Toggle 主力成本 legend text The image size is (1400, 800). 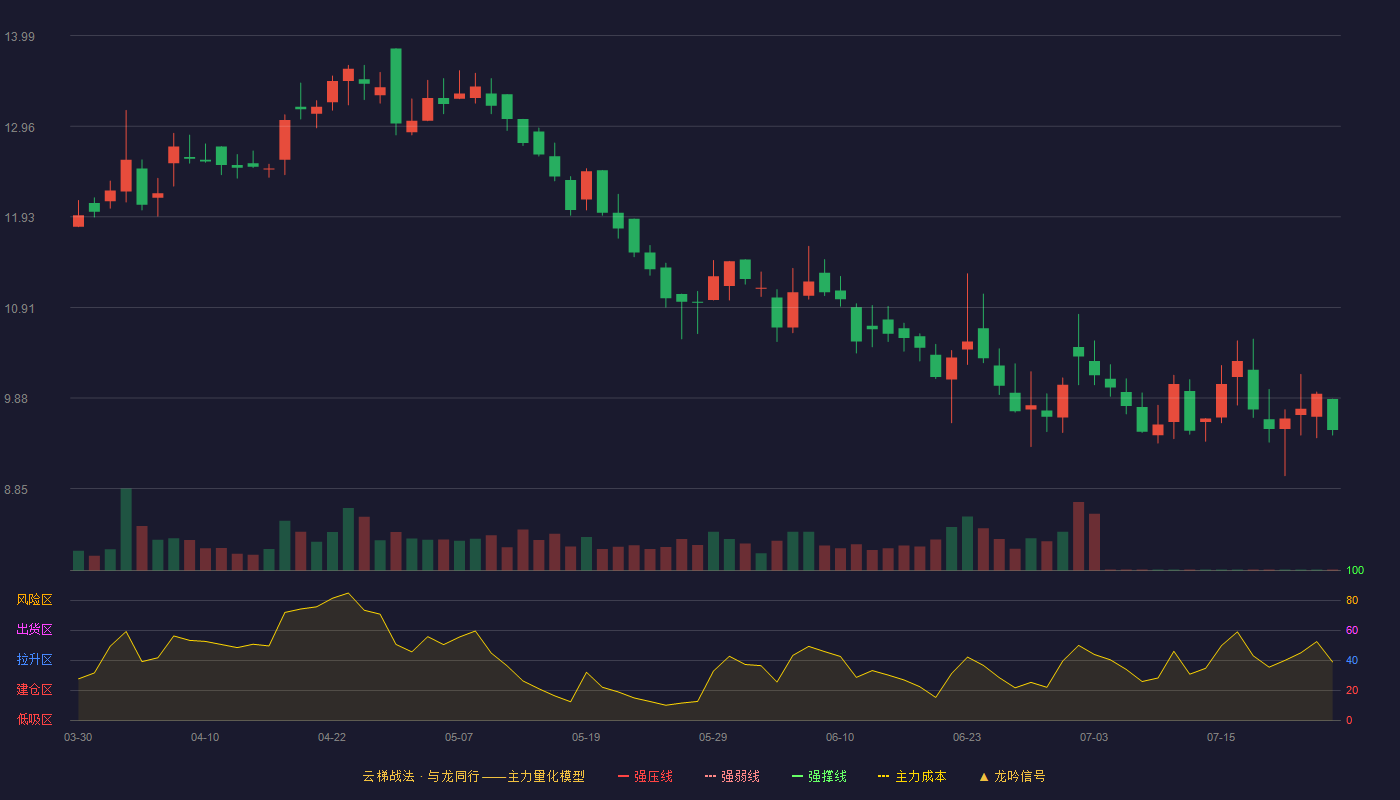pyautogui.click(x=920, y=776)
